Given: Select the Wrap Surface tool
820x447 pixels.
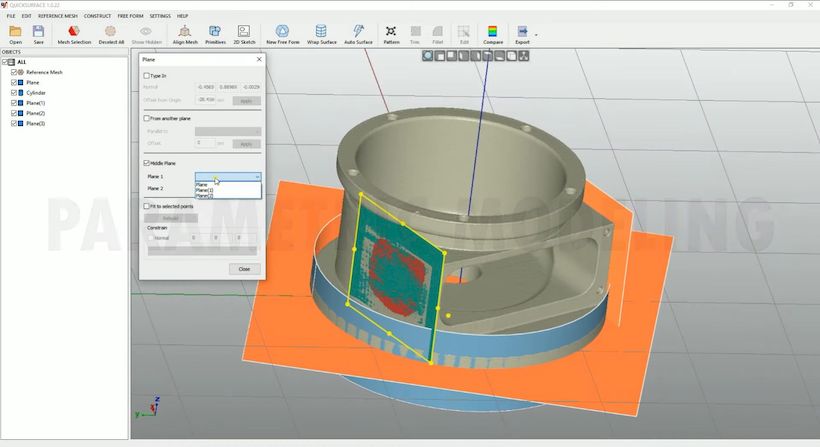Looking at the screenshot, I should click(x=322, y=34).
